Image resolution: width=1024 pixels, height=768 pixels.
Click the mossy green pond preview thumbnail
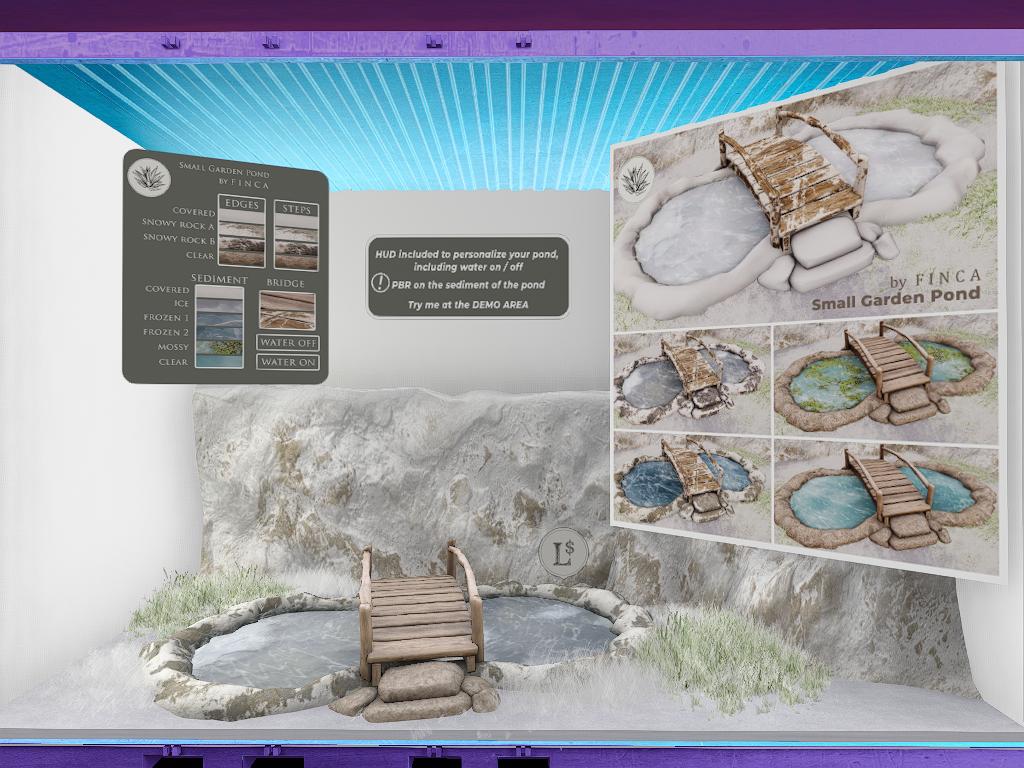885,375
